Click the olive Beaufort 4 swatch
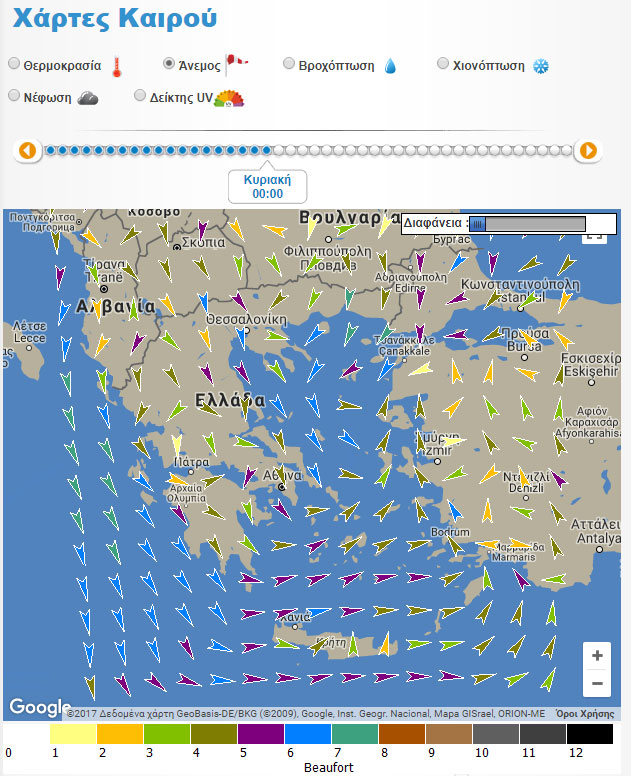 214,734
